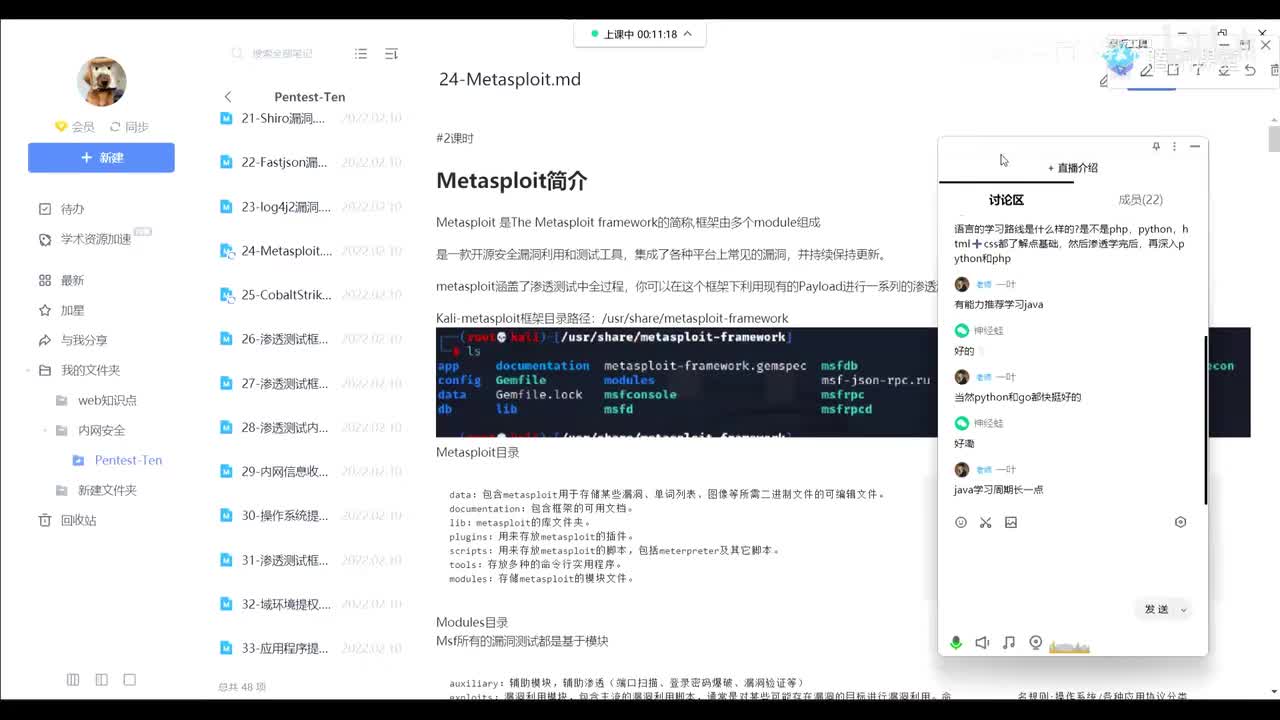Open note 26-渗透测试框

pos(310,339)
